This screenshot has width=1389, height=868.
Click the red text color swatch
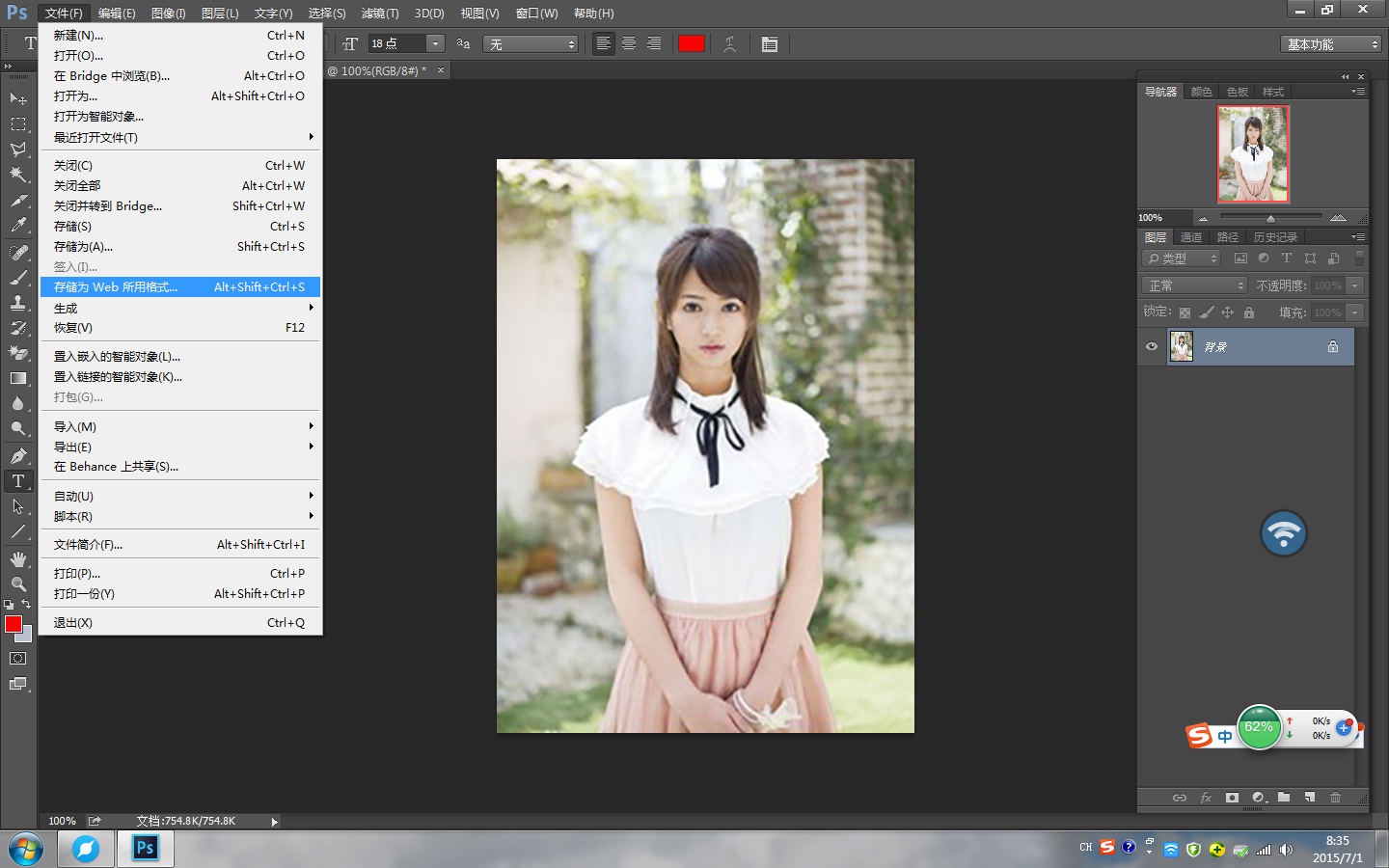[x=692, y=44]
